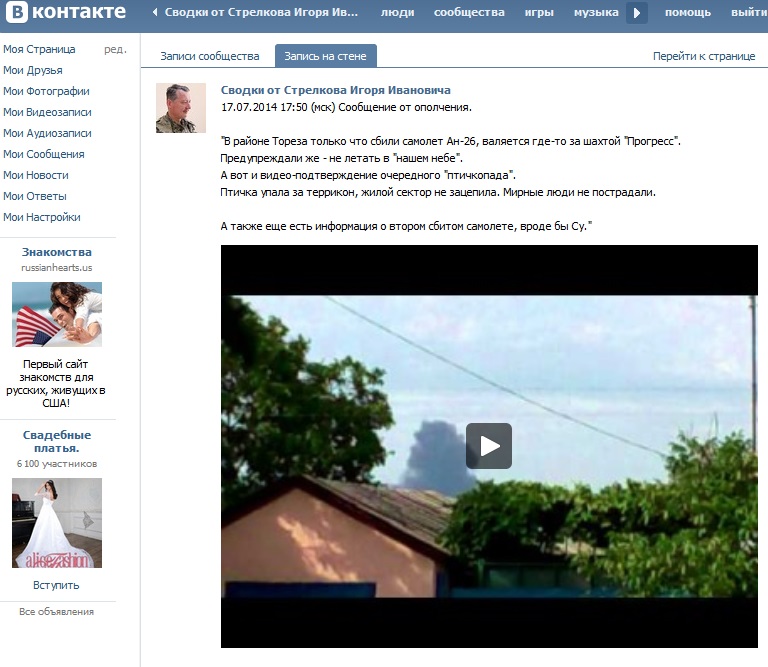Viewport: 768px width, 667px height.
Task: Click the back arrow before community title in header
Action: 155,13
